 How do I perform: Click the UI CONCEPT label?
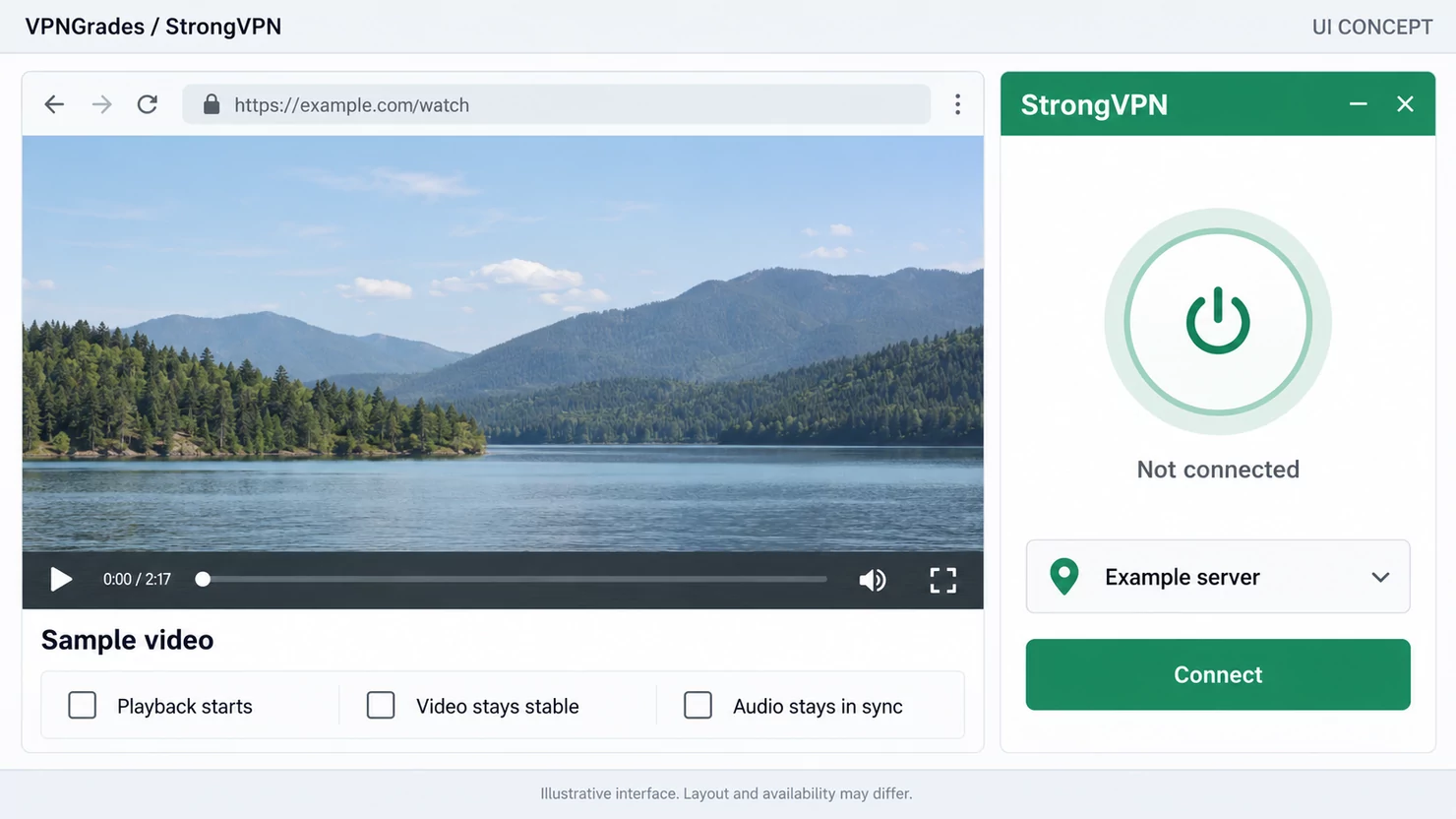(1372, 28)
